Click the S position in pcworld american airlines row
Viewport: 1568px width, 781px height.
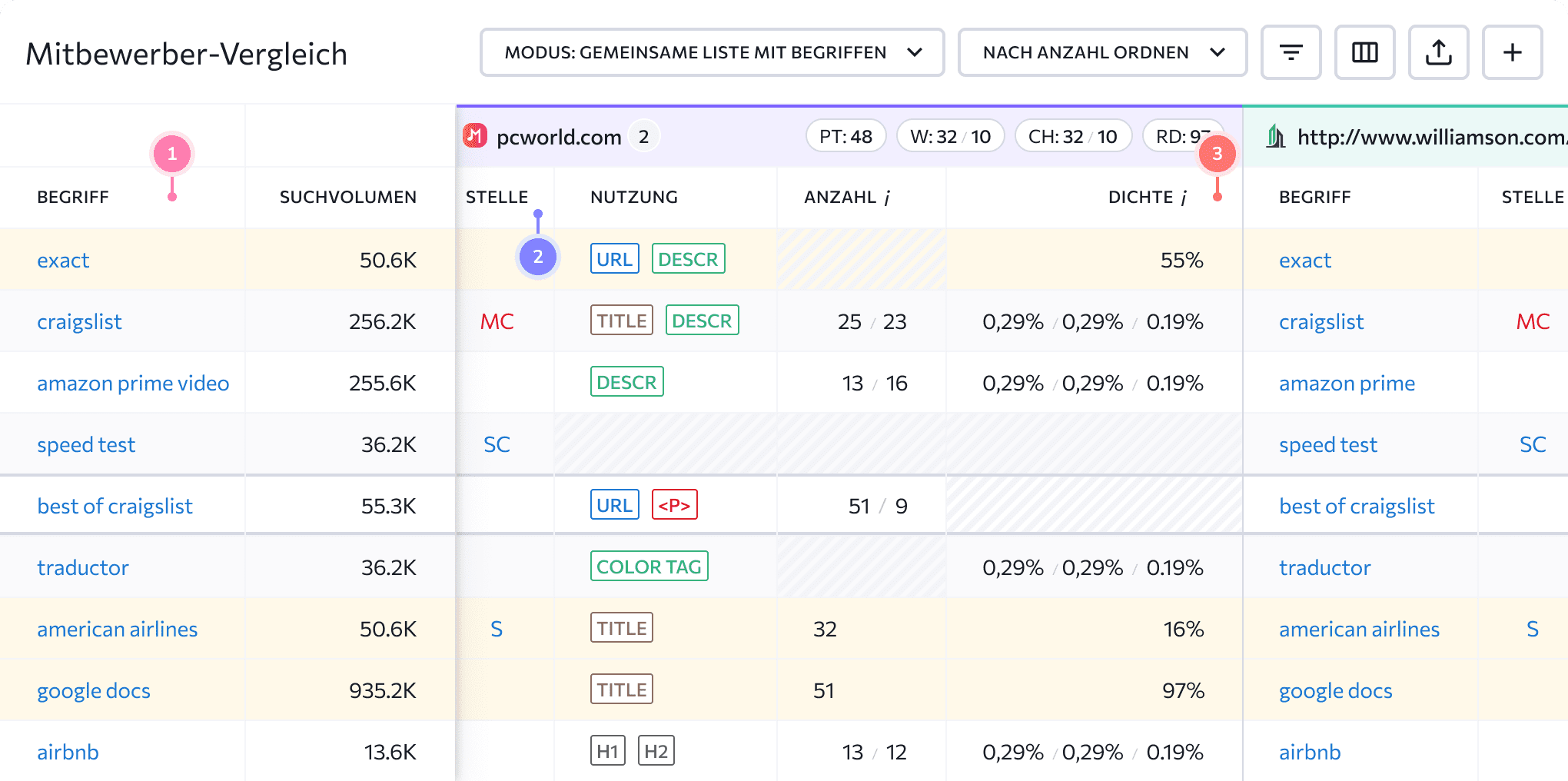(x=497, y=630)
